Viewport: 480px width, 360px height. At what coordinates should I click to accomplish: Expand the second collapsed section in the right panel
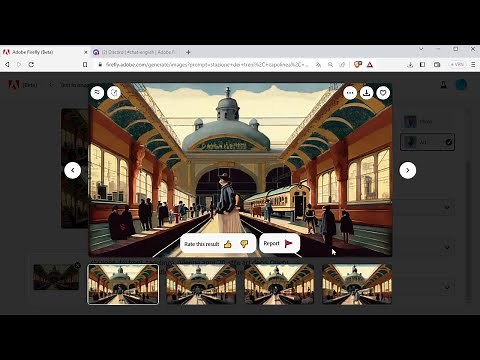[x=447, y=247]
